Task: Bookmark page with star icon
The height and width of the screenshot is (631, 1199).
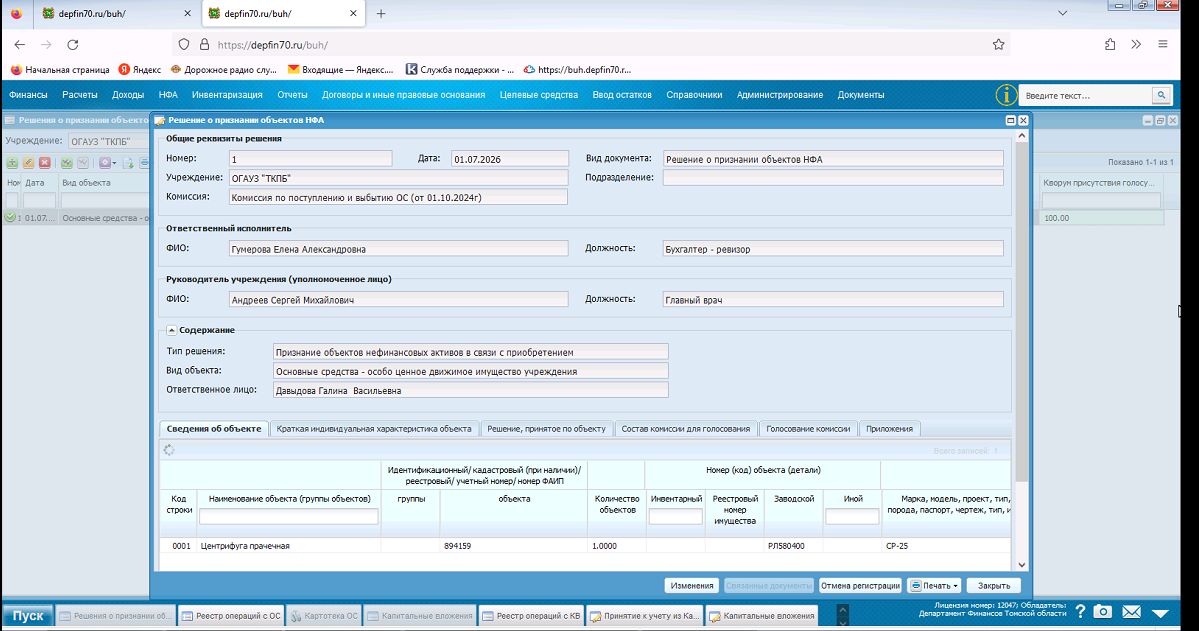Action: (999, 44)
